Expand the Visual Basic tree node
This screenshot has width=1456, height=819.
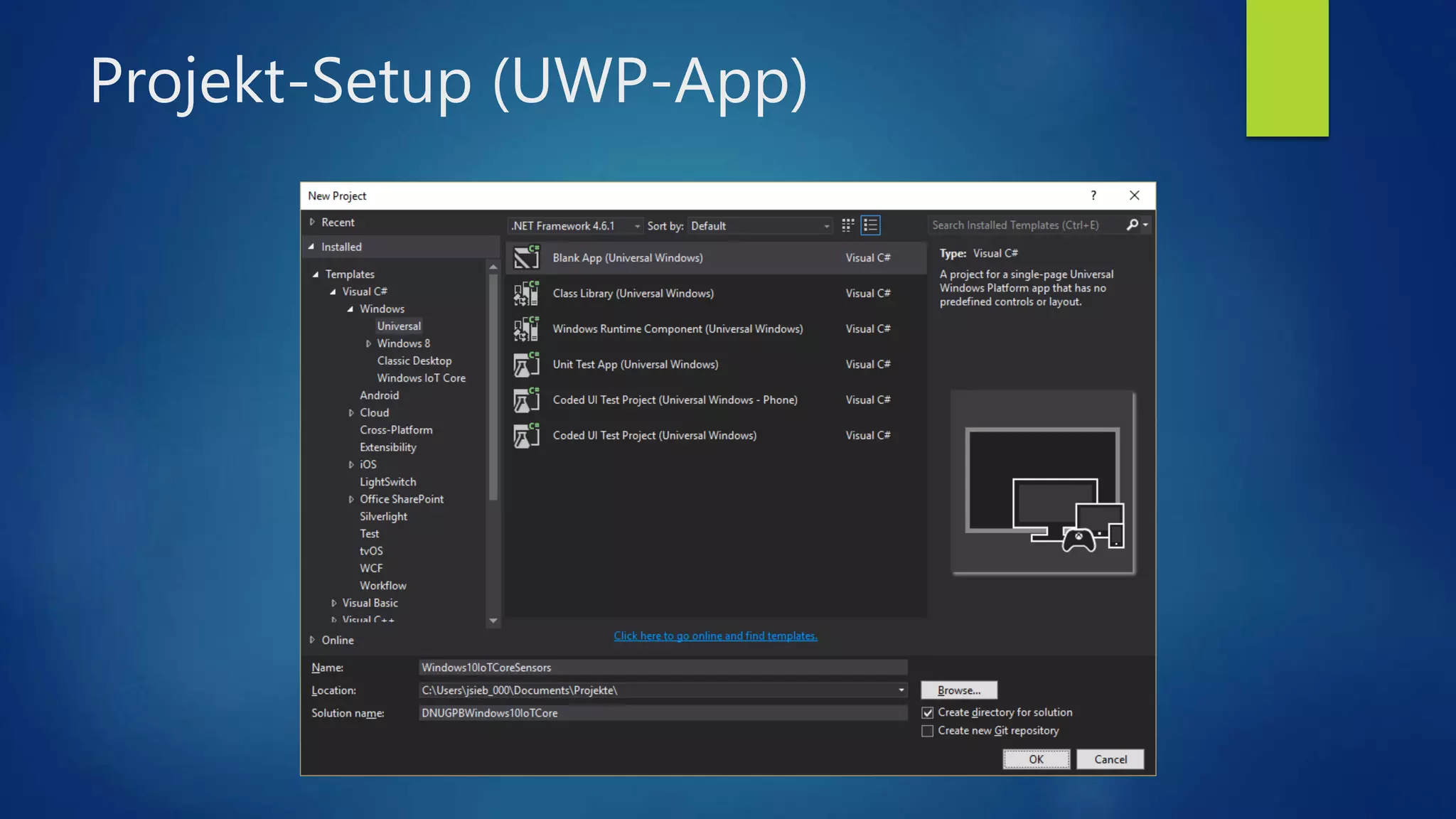(333, 603)
